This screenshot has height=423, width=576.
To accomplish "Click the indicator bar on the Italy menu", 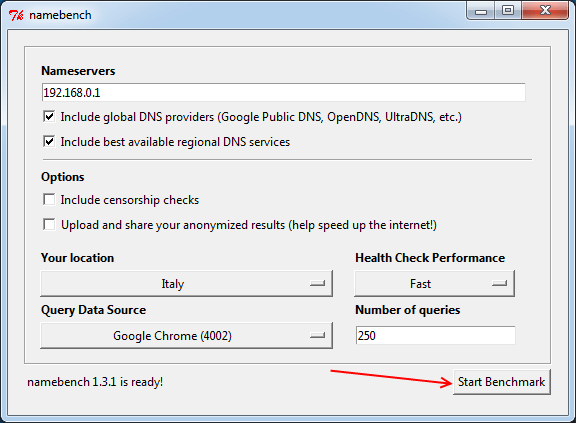I will 317,283.
